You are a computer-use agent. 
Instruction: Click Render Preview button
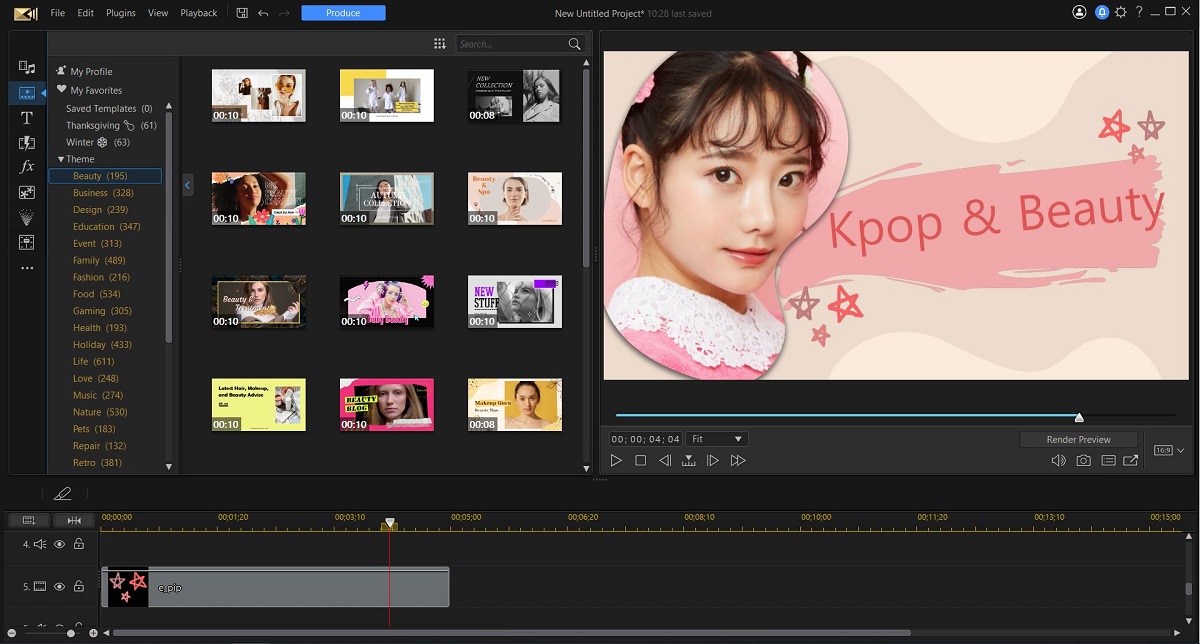1078,439
